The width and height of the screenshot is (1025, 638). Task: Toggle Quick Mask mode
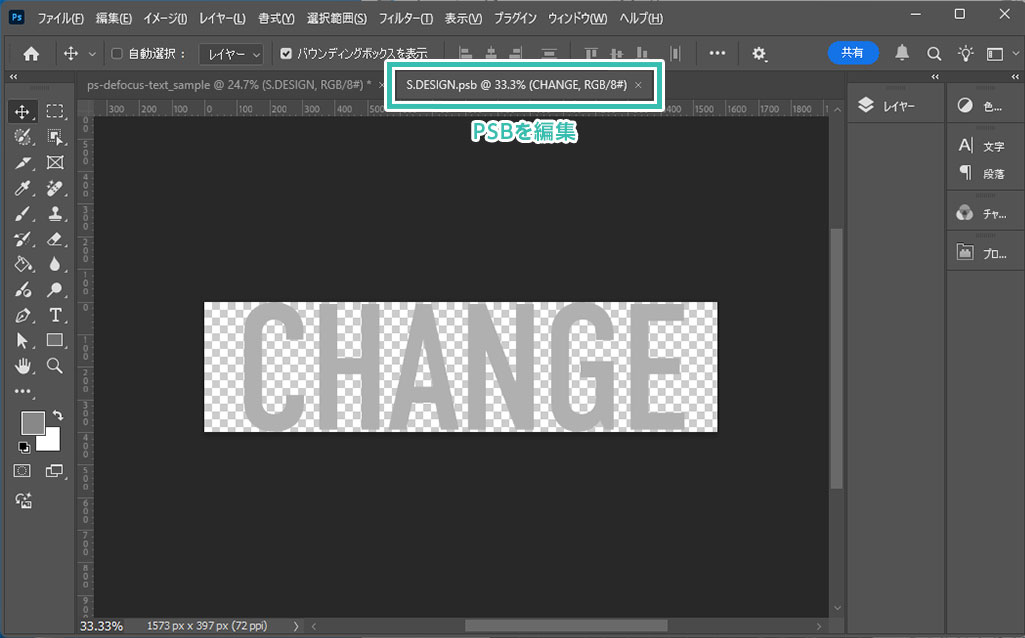click(22, 471)
